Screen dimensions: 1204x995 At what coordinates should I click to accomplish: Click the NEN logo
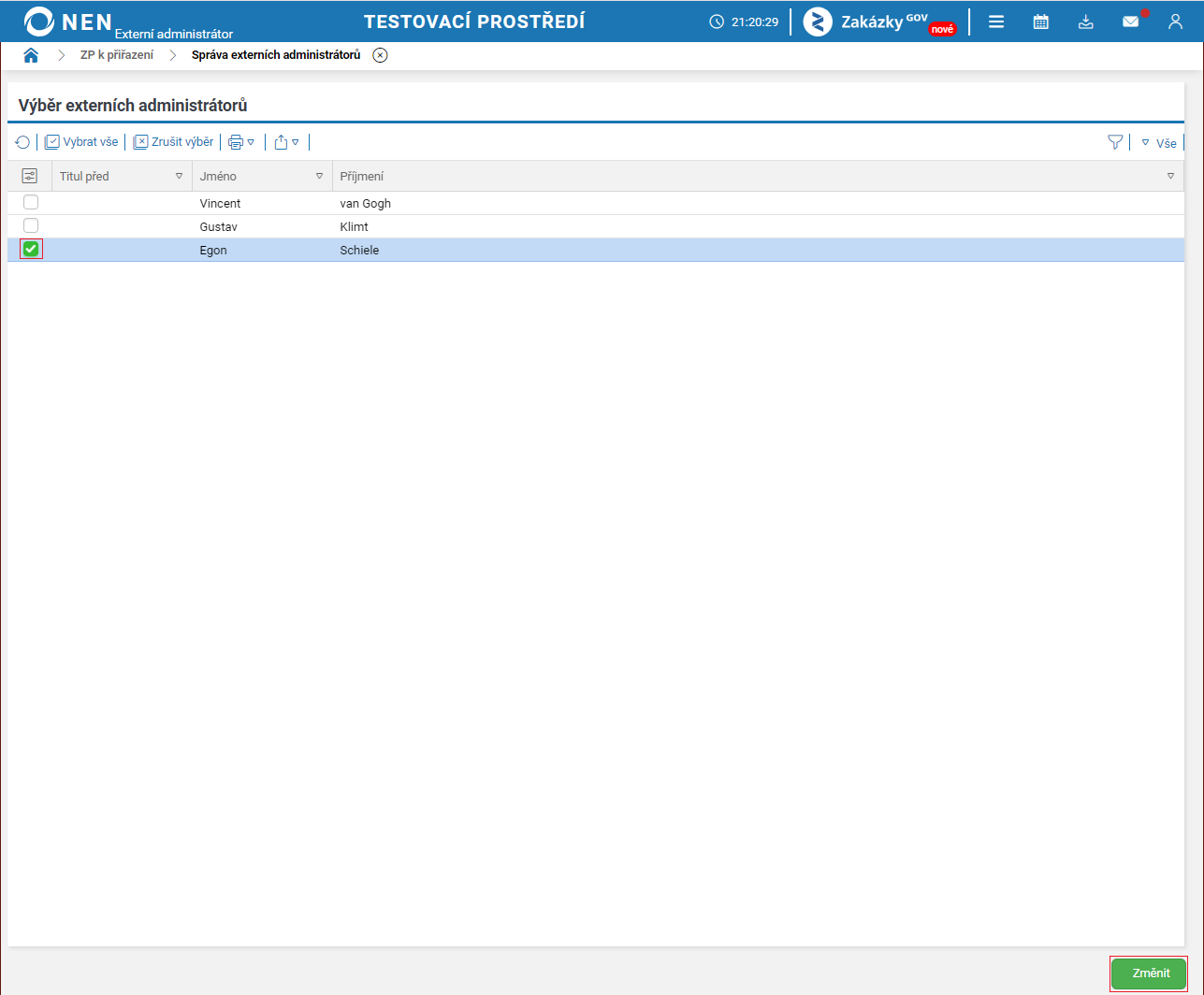[x=68, y=22]
